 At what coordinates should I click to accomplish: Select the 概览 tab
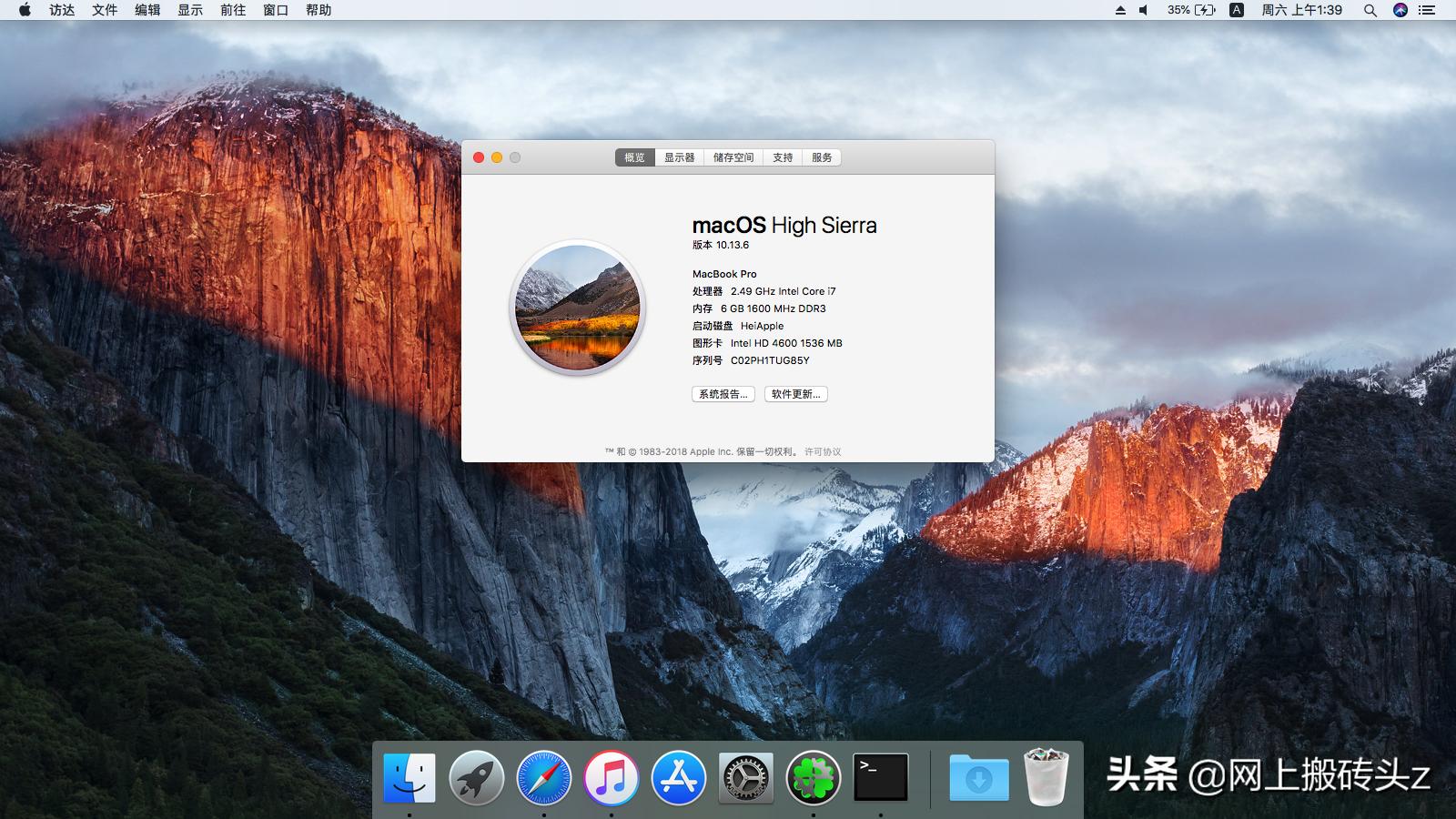coord(634,157)
